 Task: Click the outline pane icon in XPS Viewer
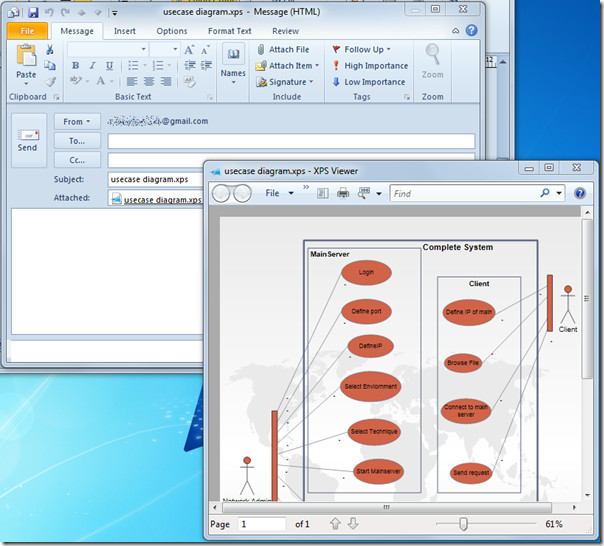pyautogui.click(x=323, y=193)
